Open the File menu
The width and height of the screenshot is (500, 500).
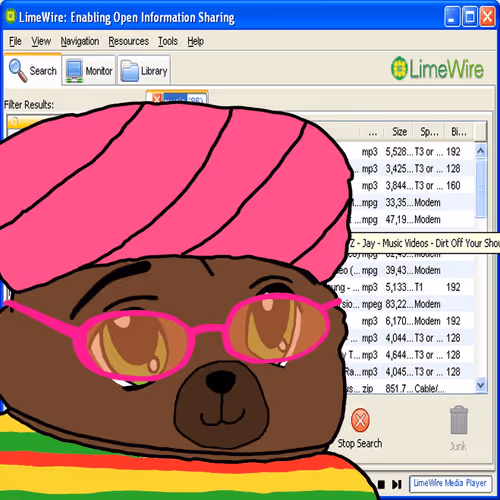click(15, 41)
